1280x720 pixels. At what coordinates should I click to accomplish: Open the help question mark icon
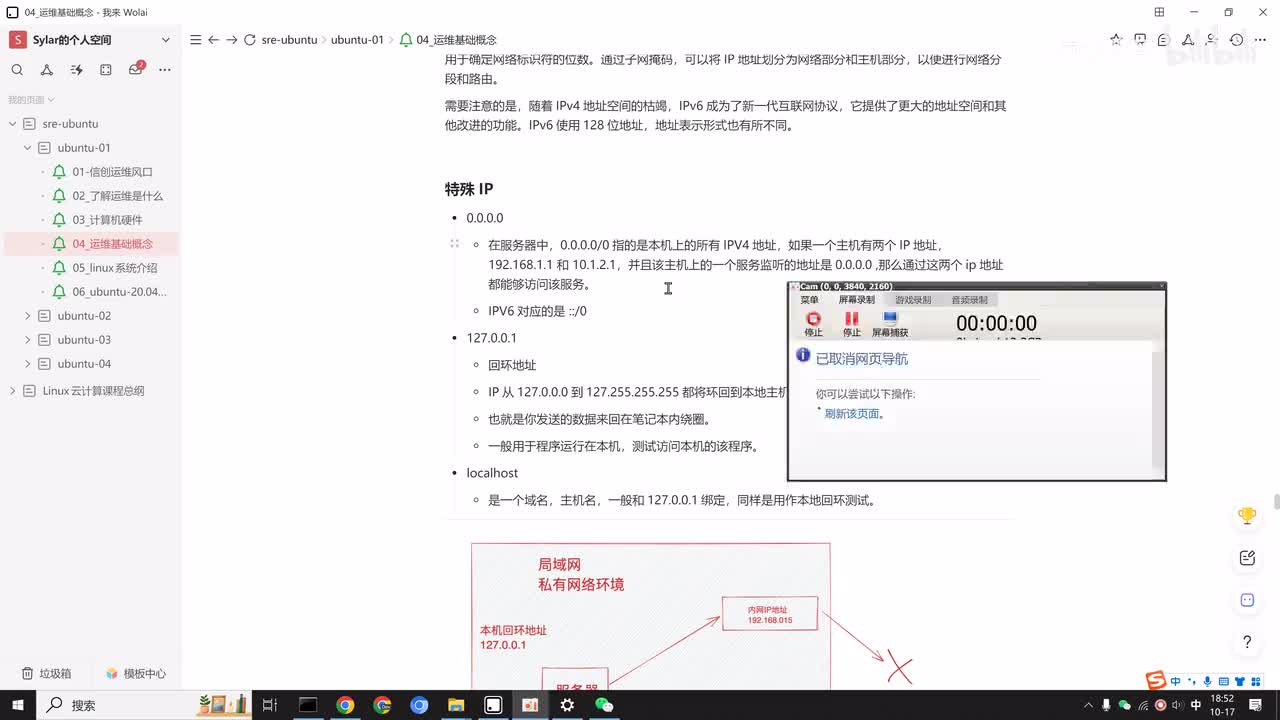pyautogui.click(x=1247, y=642)
